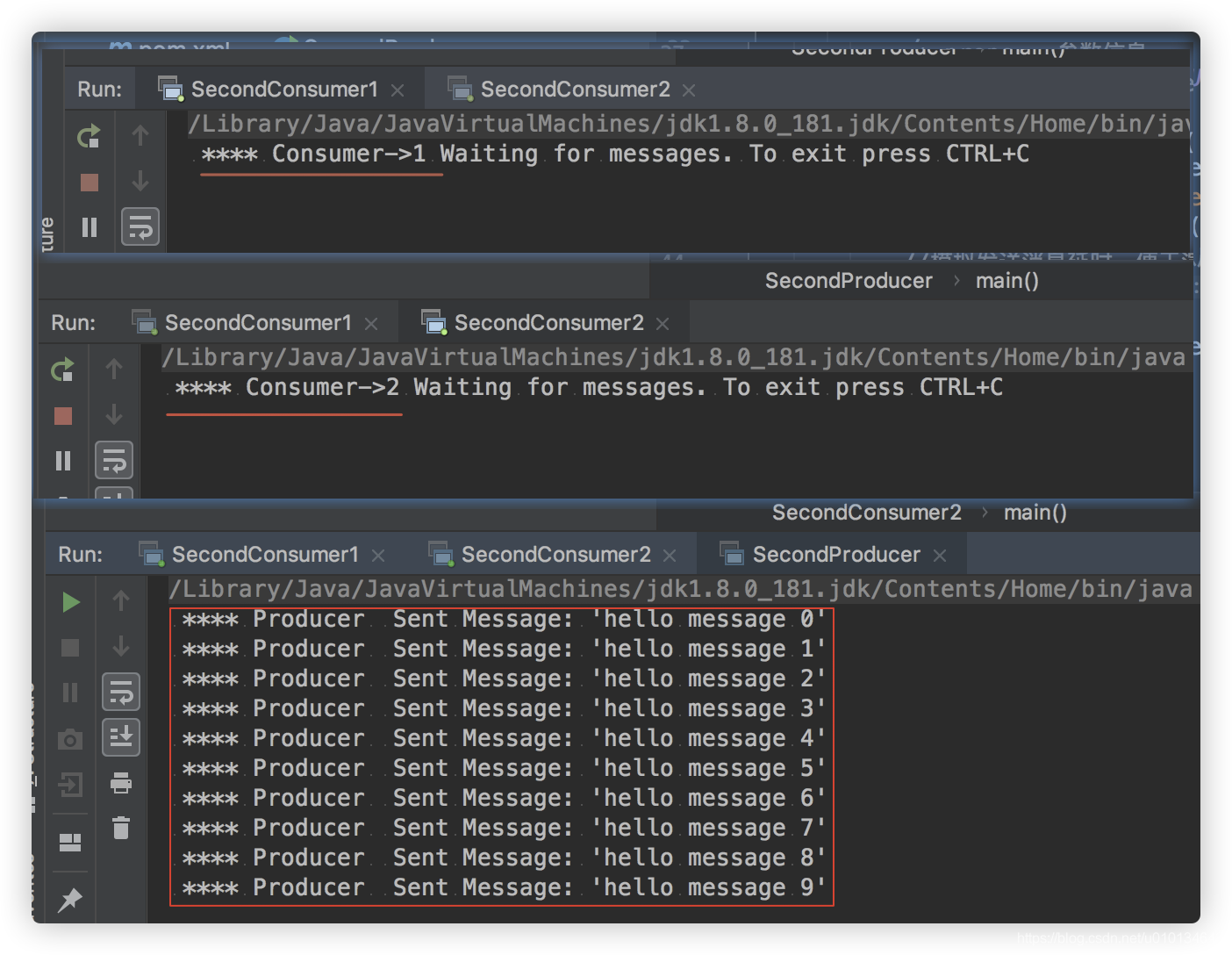
Task: Click the 'Consumer->2 Waiting for messages' line
Action: tap(589, 388)
